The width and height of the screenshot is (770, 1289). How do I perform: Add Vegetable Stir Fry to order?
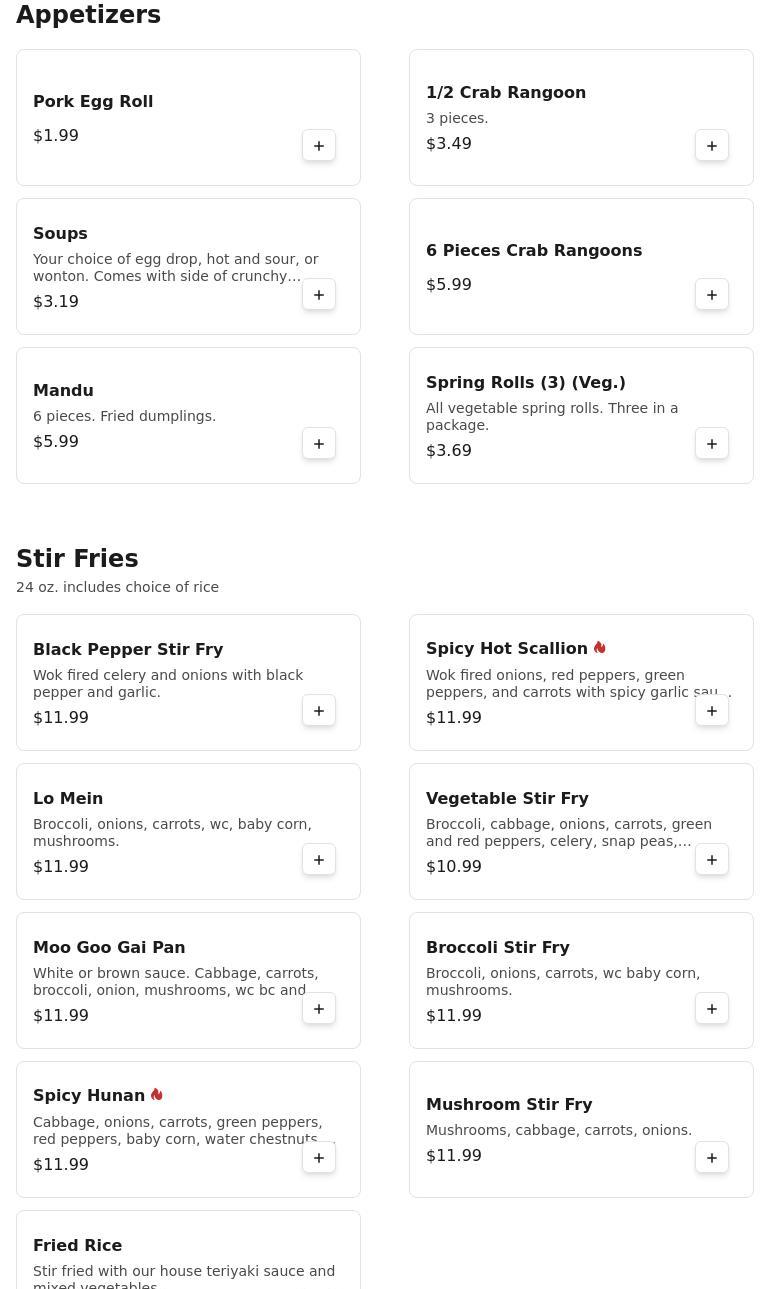(x=712, y=860)
